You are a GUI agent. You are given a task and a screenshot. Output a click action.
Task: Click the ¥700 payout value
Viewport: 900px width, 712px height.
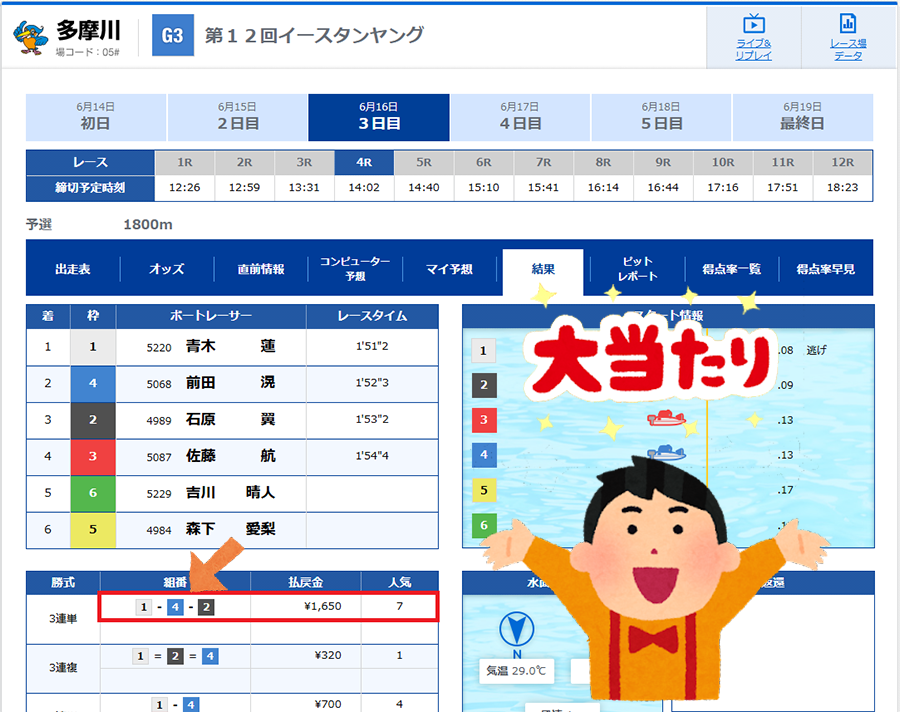point(328,704)
